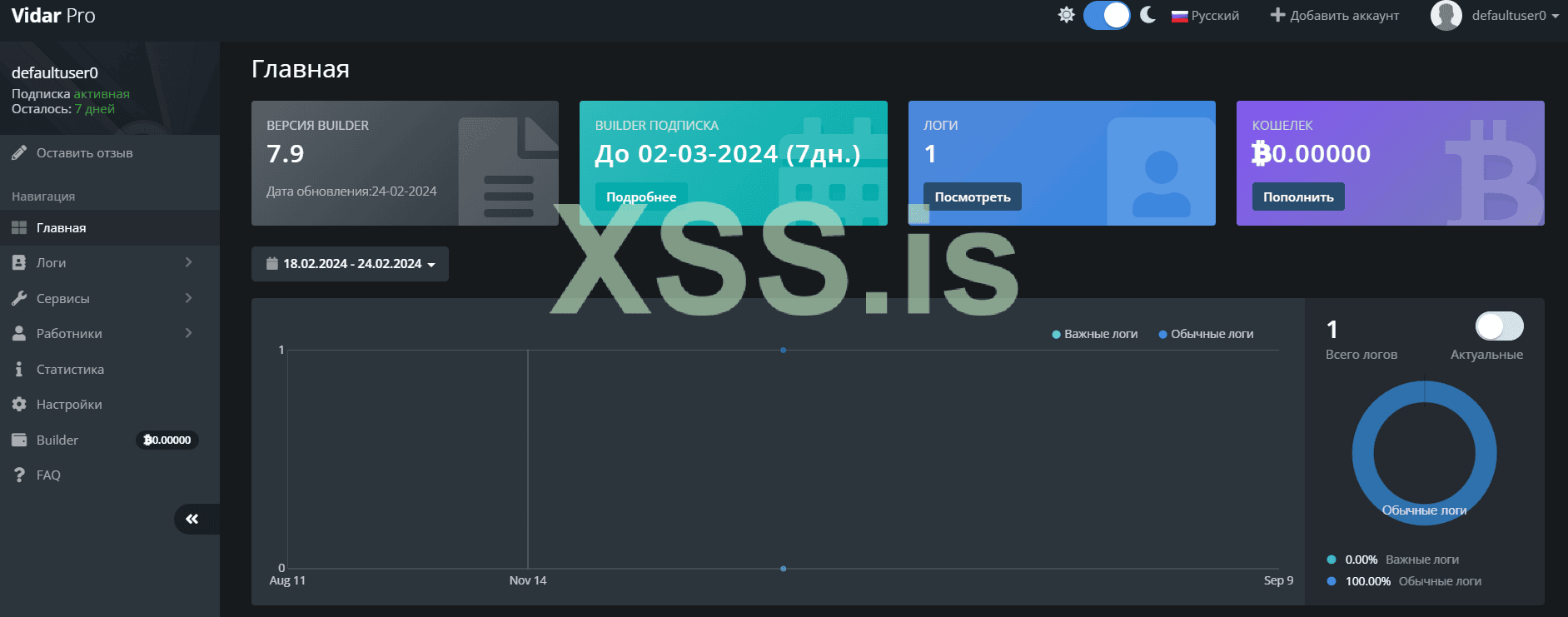Click the Главная dashboard grid icon
The image size is (1568, 617).
point(19,228)
